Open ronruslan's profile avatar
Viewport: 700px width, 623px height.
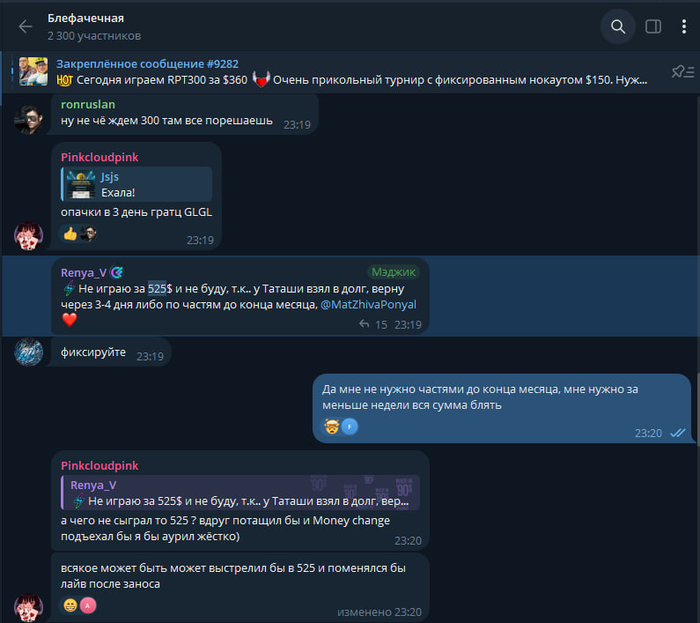(x=28, y=120)
